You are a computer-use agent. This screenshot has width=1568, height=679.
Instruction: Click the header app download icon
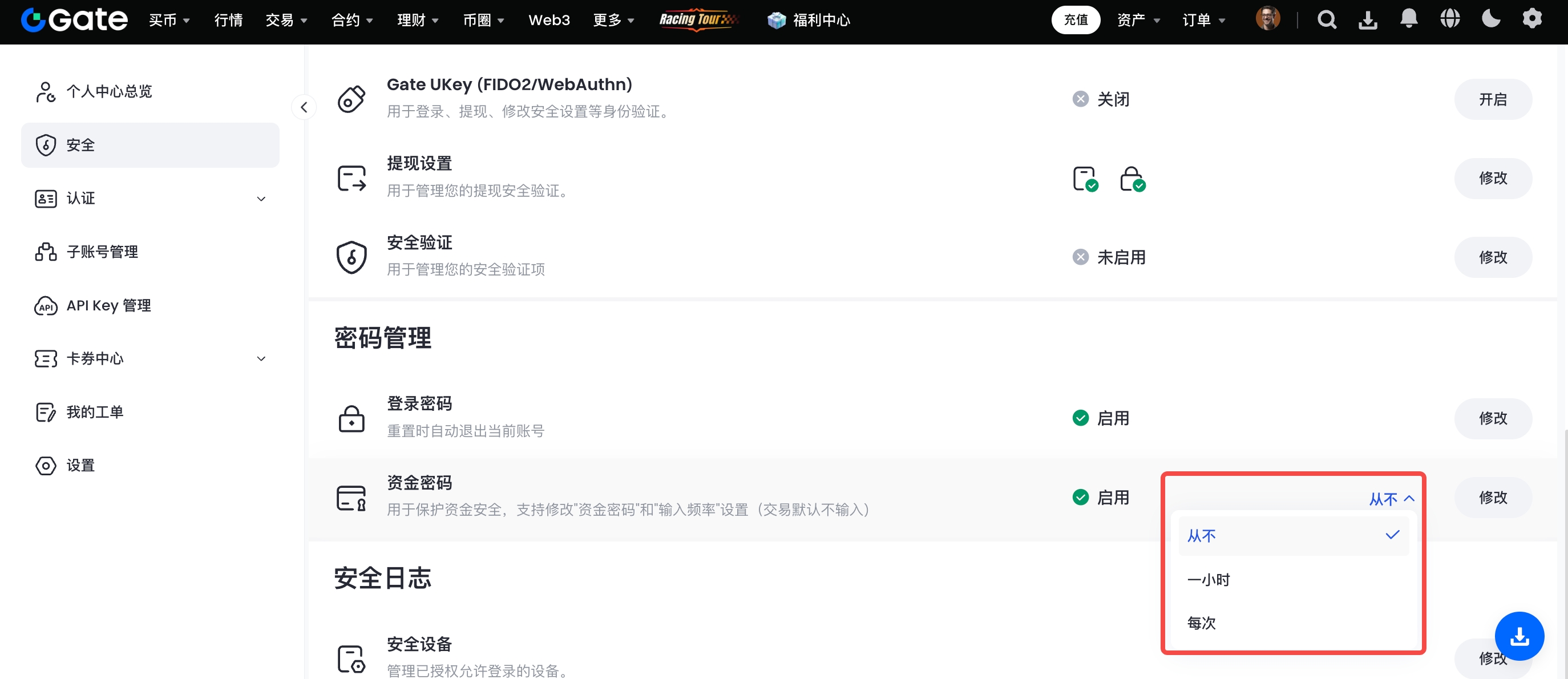click(x=1368, y=20)
